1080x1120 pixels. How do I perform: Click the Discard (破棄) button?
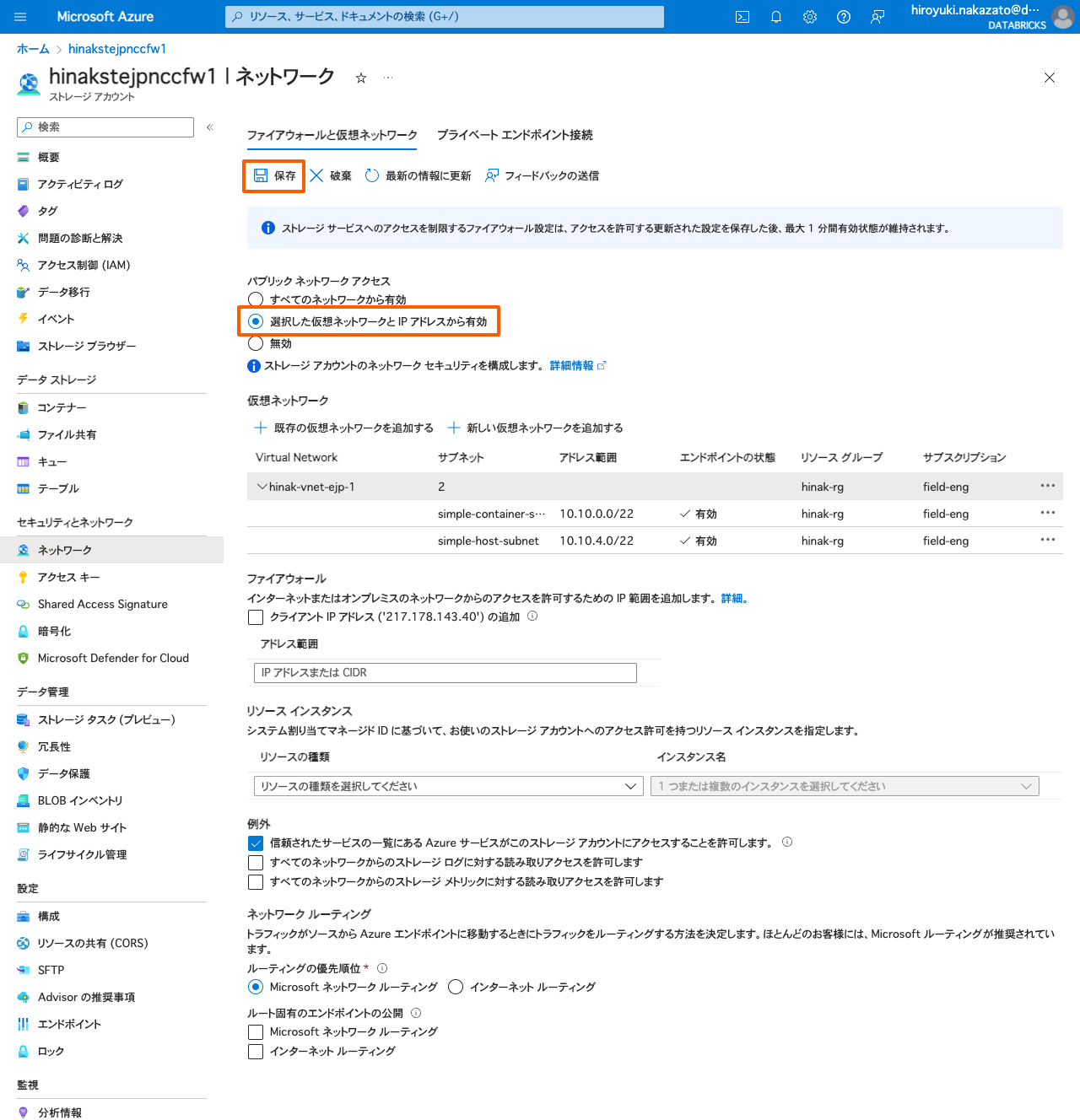[331, 175]
